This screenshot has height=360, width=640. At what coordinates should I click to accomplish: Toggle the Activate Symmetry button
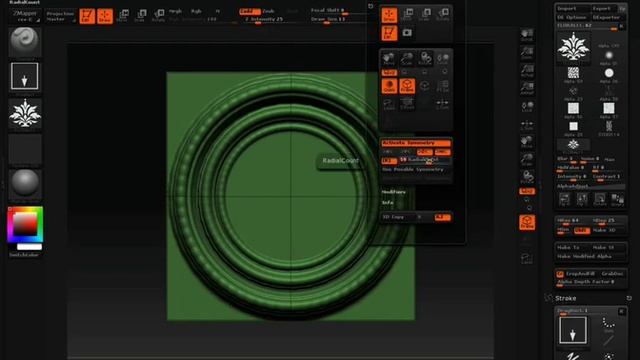pyautogui.click(x=416, y=143)
